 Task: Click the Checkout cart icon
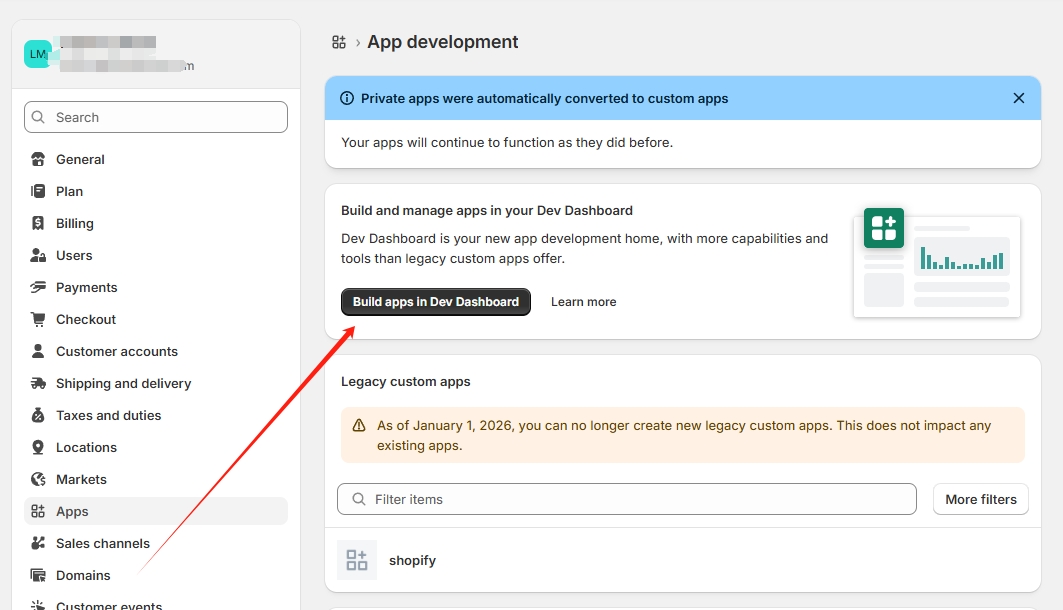click(38, 320)
